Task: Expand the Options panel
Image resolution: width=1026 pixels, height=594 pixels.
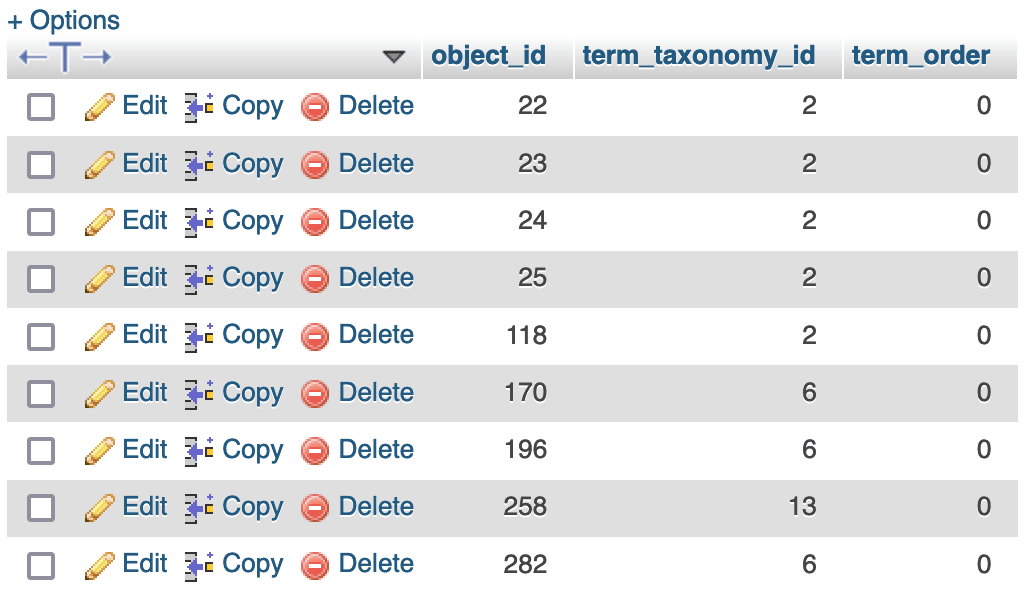Action: (64, 19)
